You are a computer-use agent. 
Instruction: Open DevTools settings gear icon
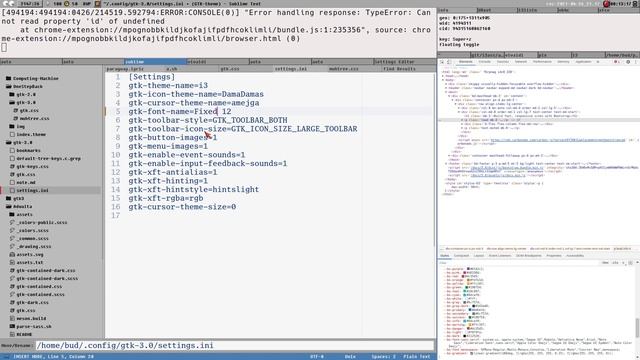628,62
